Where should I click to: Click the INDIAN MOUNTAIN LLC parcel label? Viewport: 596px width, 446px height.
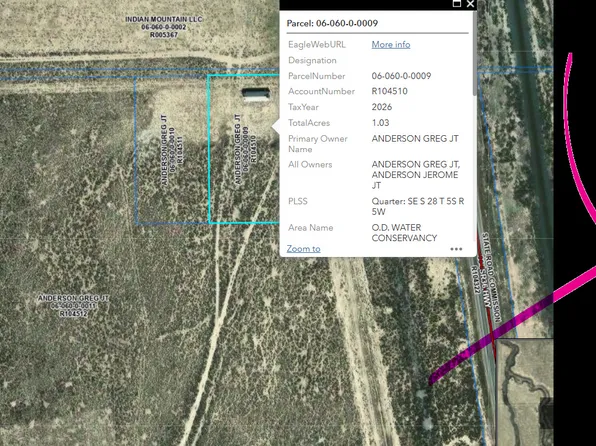pos(164,27)
